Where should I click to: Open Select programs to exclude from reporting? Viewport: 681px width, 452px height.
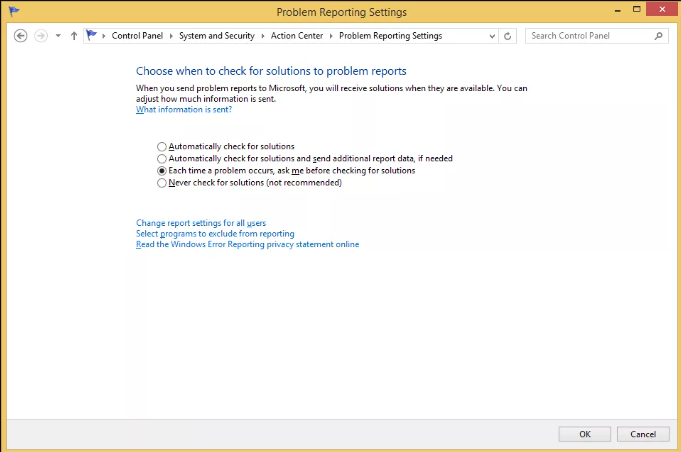click(x=215, y=234)
